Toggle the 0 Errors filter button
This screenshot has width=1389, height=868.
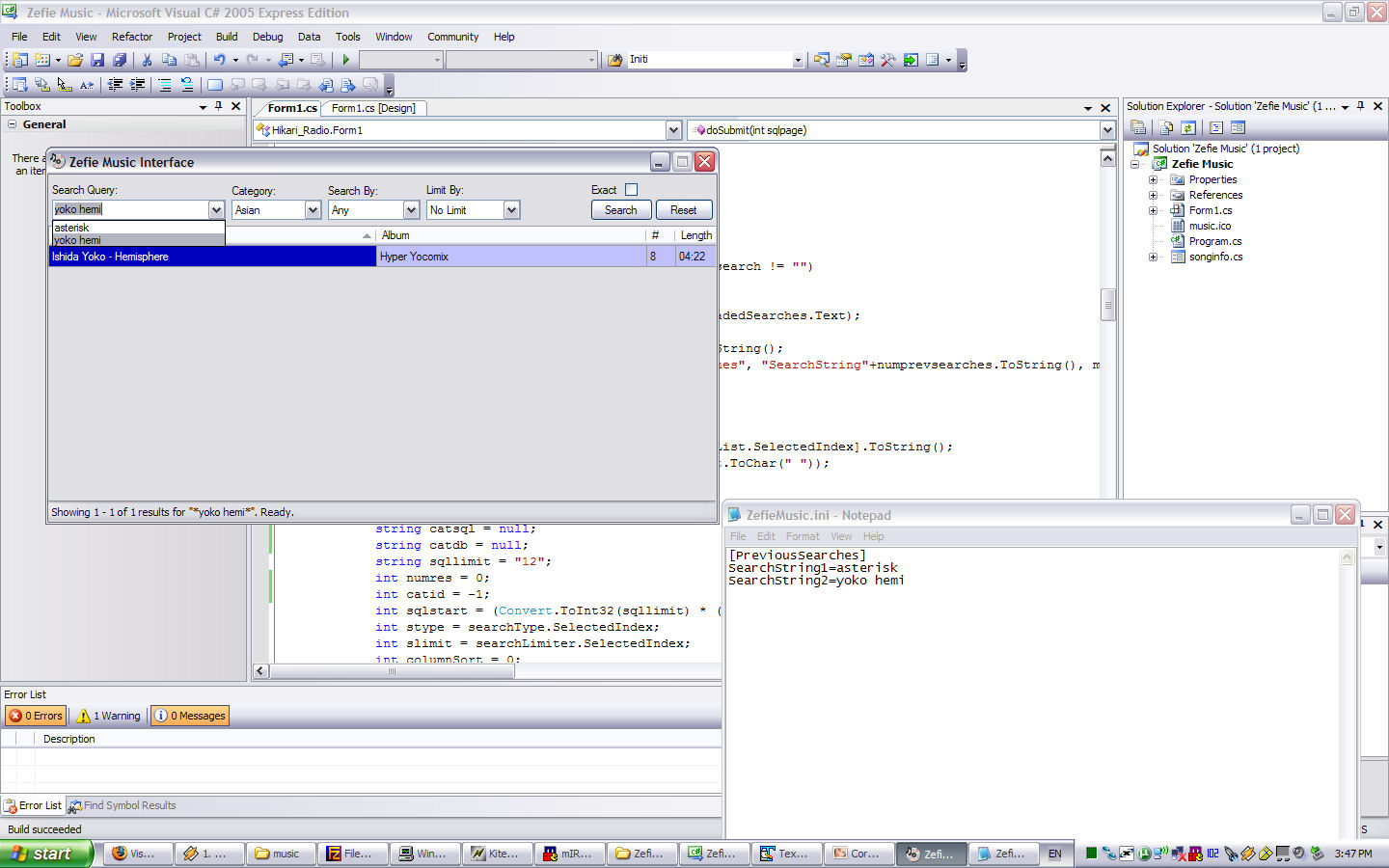36,716
